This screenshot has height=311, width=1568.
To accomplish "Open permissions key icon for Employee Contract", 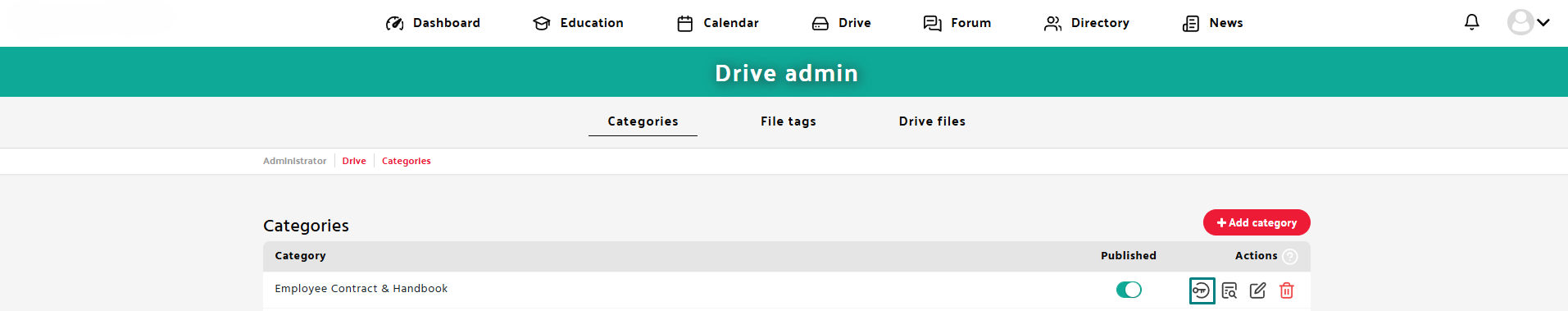I will click(1202, 290).
